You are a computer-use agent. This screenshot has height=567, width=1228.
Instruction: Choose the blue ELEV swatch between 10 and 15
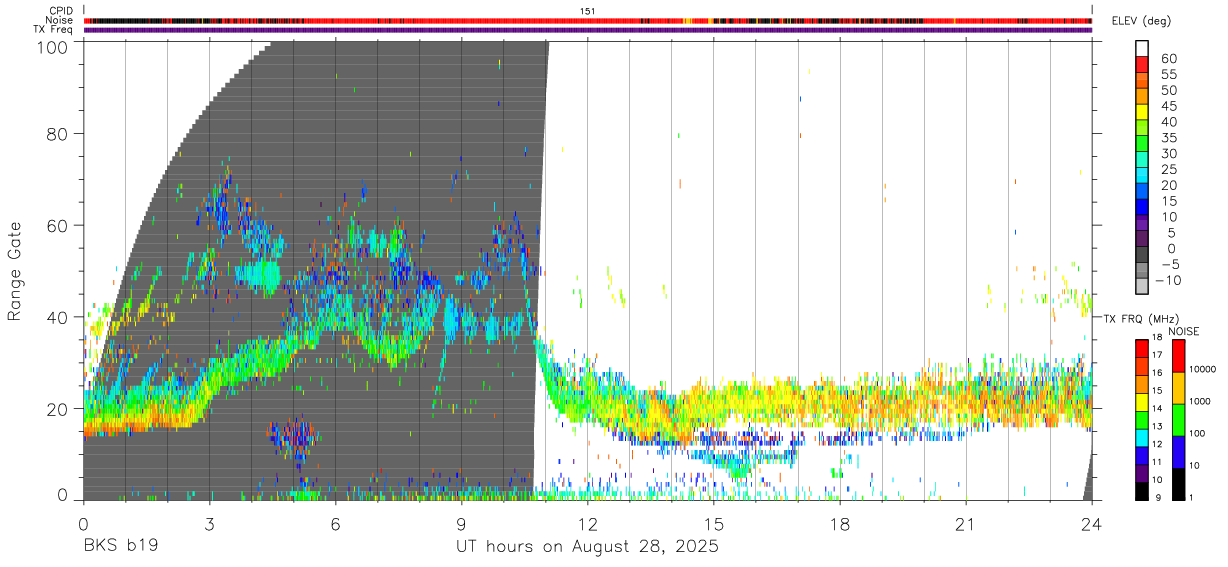pyautogui.click(x=1142, y=206)
